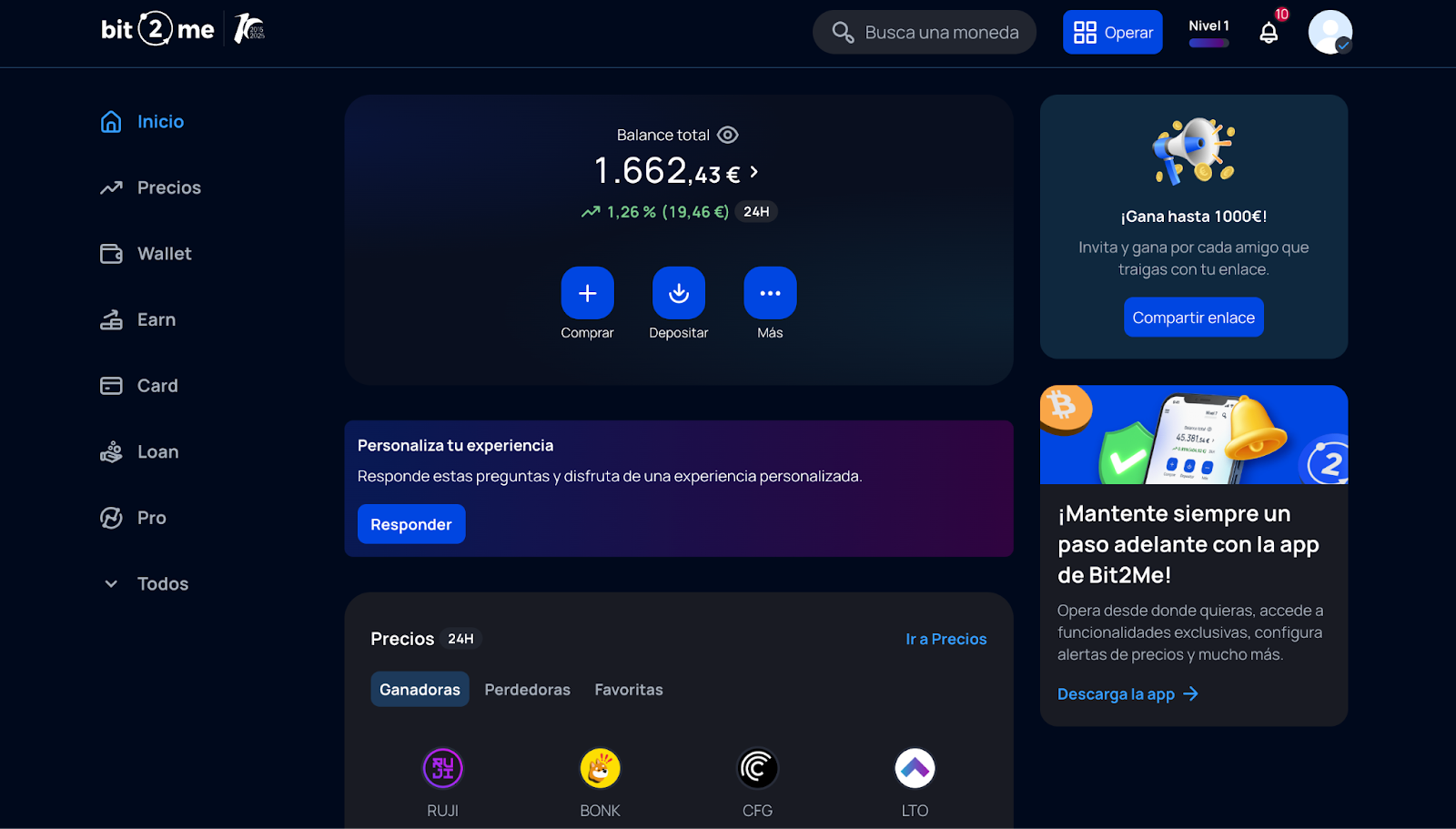
Task: Switch to the Perdedoras tab
Action: click(x=528, y=690)
